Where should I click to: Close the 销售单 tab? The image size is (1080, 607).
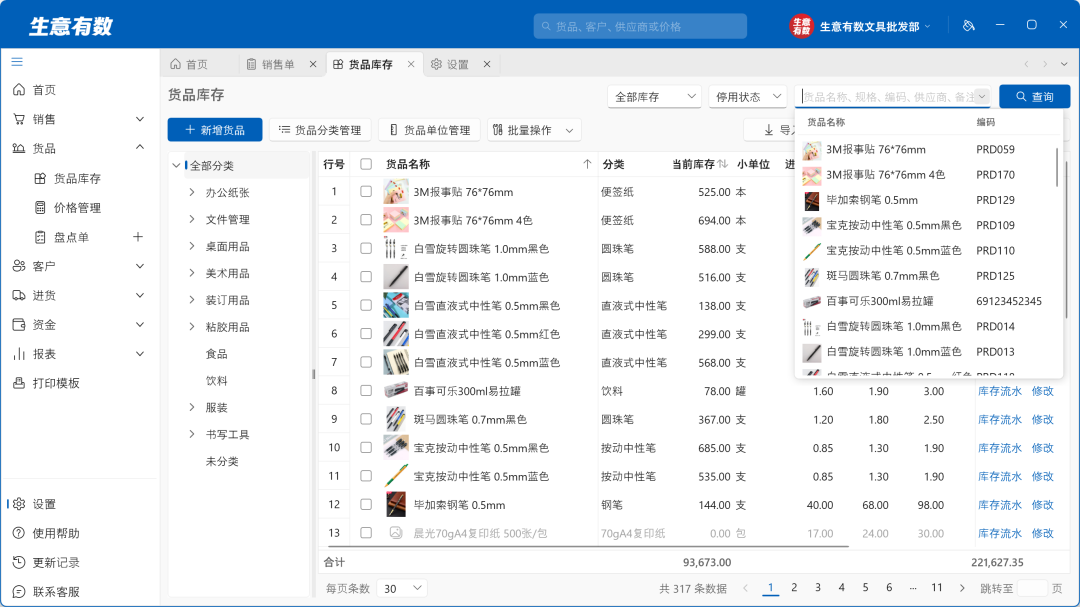point(313,64)
